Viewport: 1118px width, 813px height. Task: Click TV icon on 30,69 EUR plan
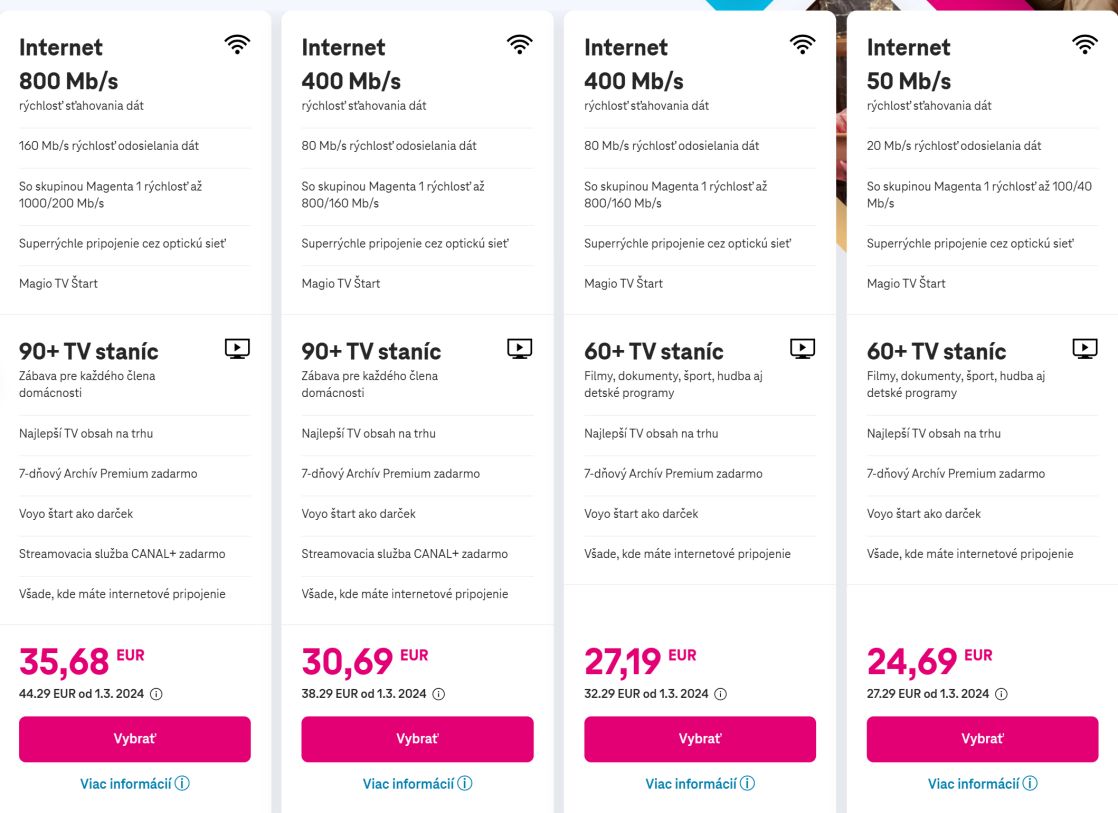520,348
